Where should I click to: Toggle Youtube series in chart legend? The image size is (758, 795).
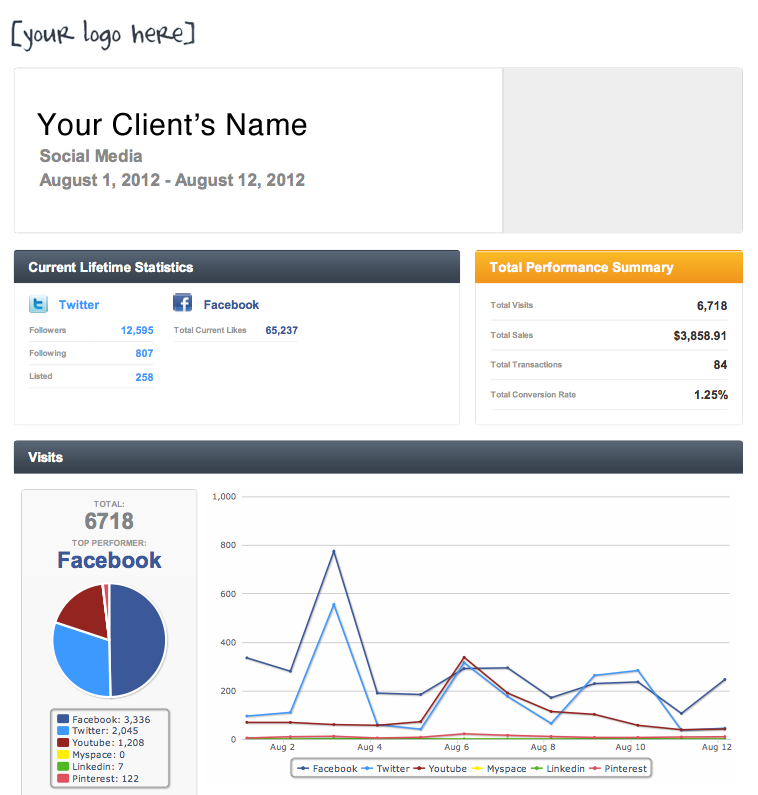[440, 769]
